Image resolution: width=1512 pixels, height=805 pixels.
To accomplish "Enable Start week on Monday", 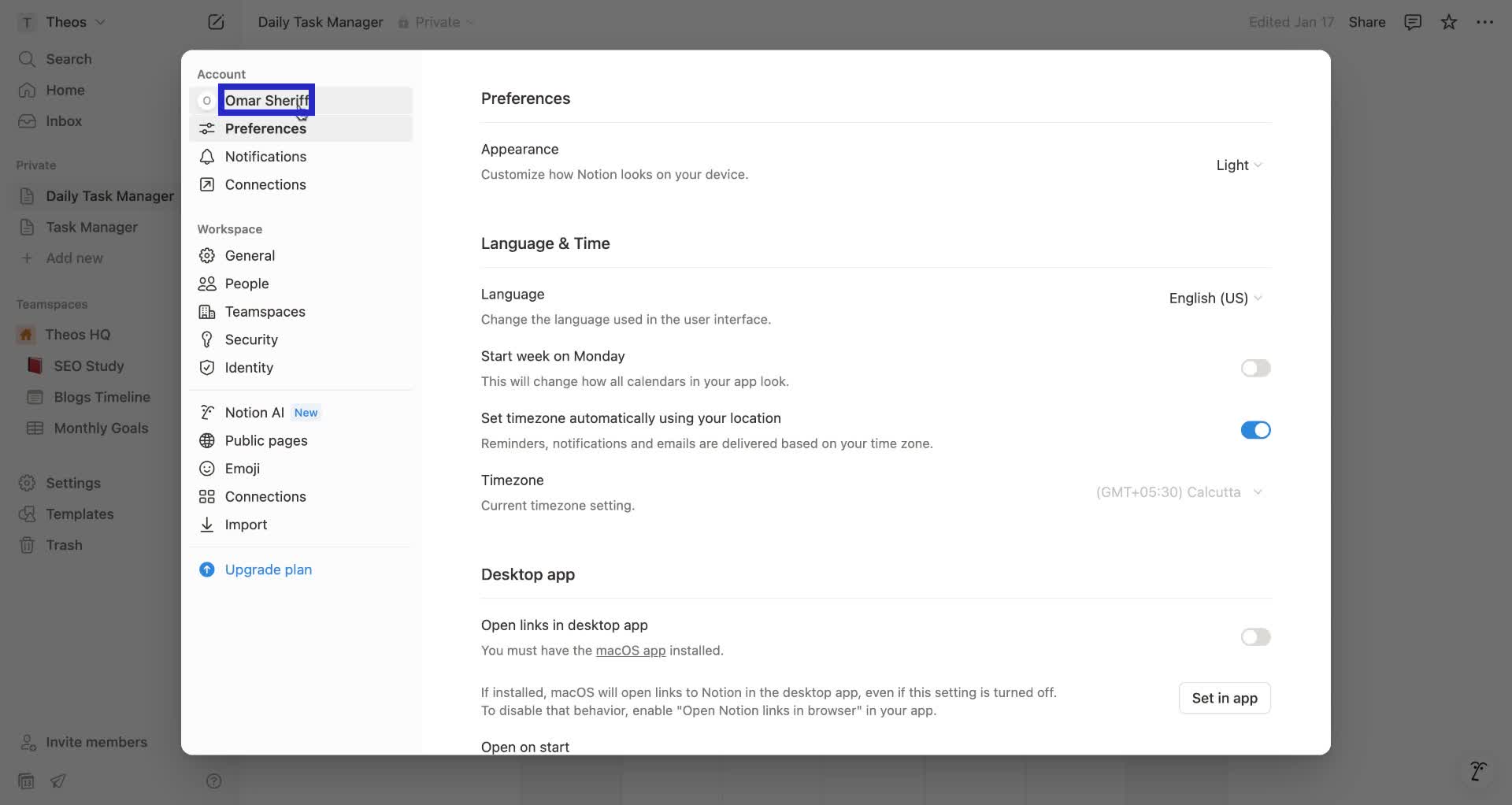I will pyautogui.click(x=1255, y=368).
